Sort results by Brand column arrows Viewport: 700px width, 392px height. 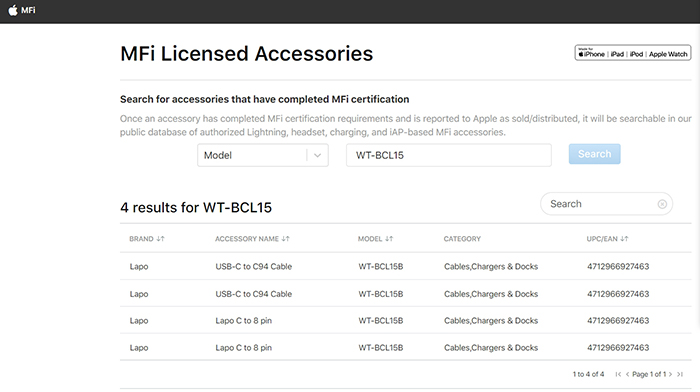(161, 239)
